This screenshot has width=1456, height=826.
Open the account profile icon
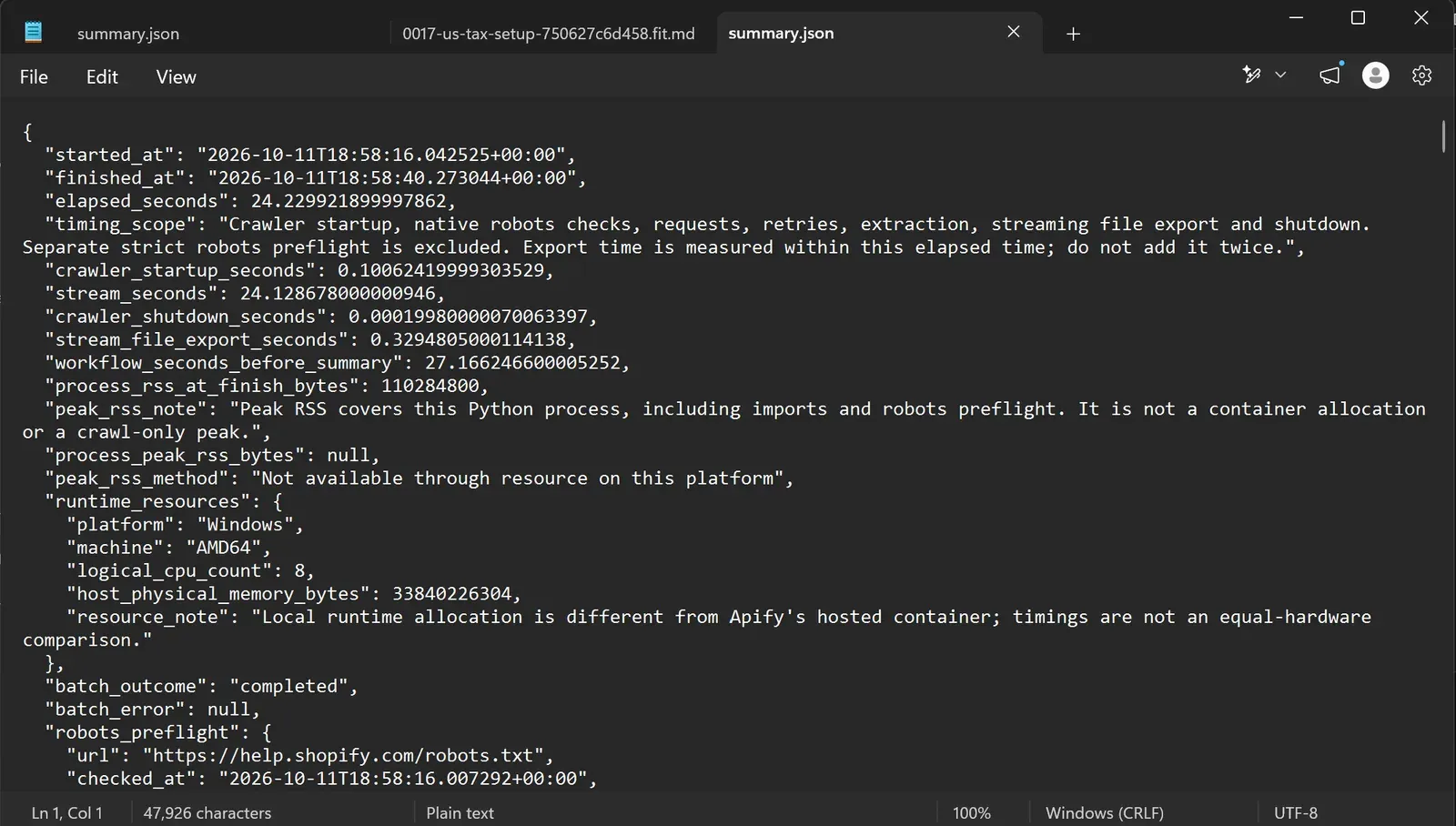[x=1375, y=76]
